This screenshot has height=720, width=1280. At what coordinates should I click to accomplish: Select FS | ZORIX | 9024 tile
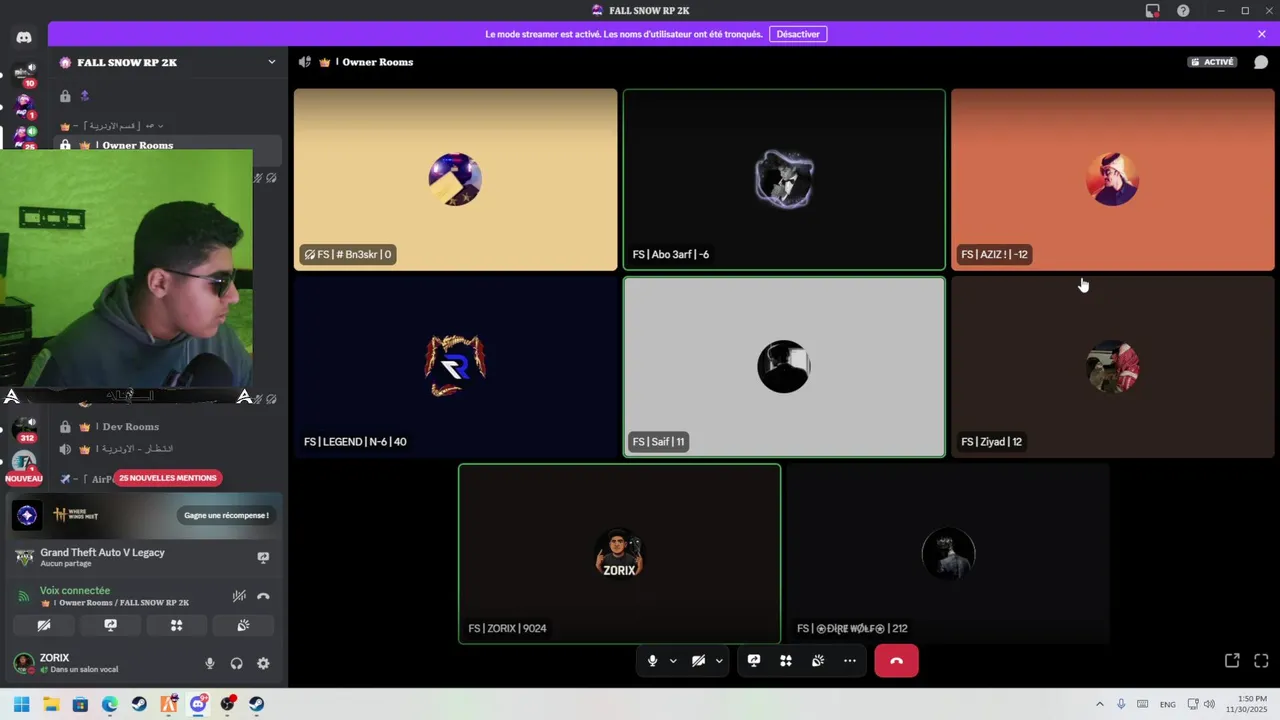tap(619, 553)
